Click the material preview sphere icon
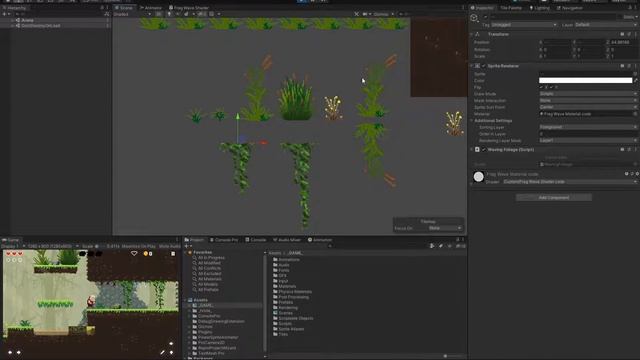 pos(478,176)
